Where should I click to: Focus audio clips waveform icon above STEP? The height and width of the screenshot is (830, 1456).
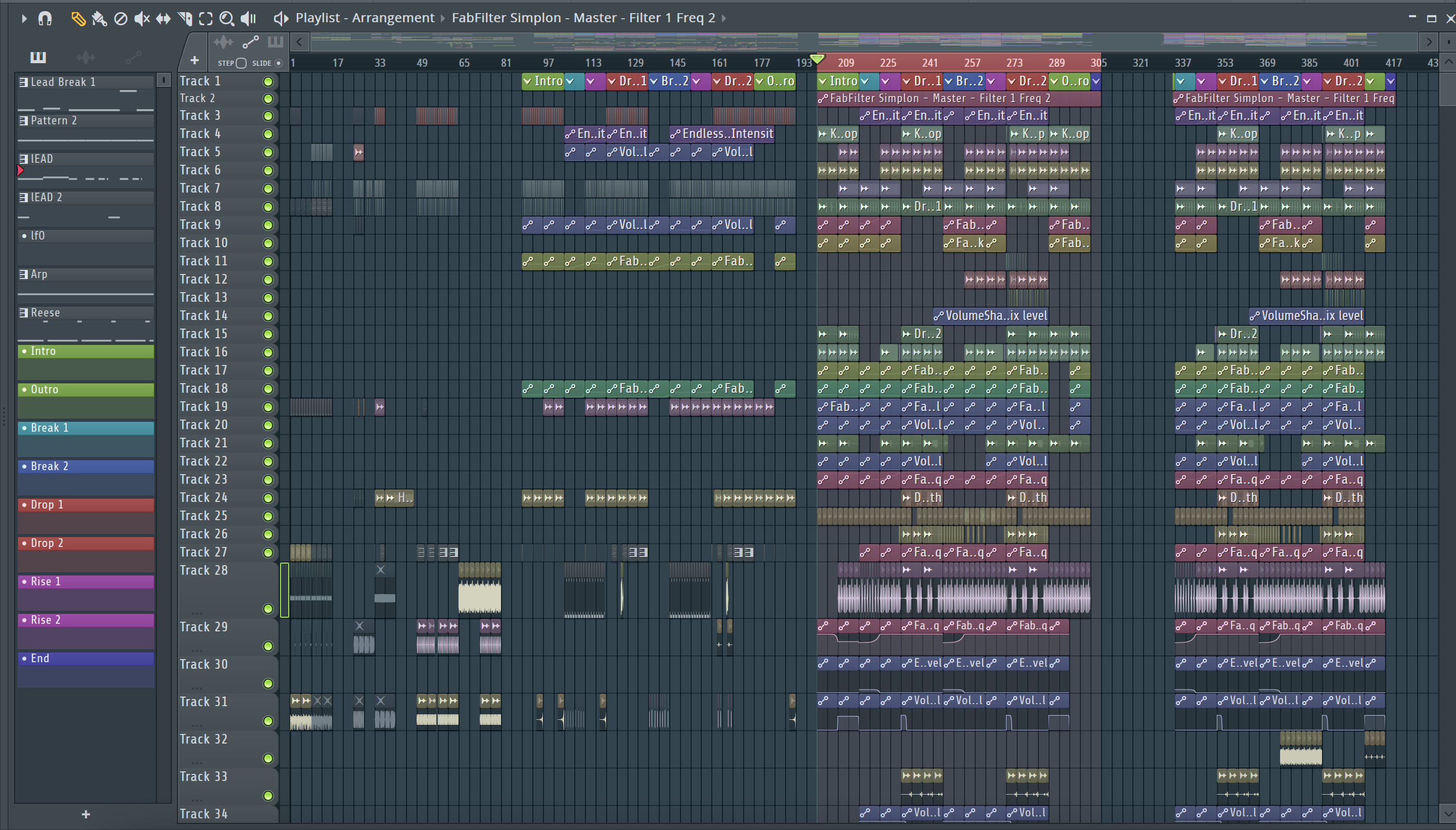click(x=223, y=41)
